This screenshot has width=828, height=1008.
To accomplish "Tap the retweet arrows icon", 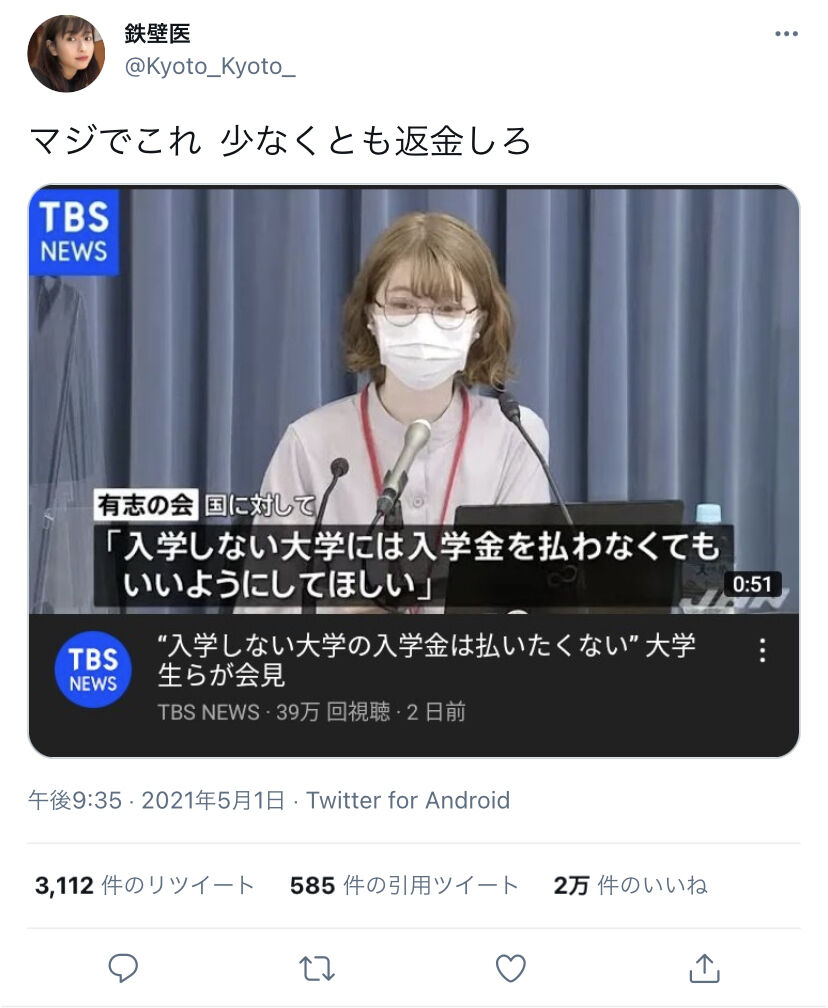I will pyautogui.click(x=316, y=968).
